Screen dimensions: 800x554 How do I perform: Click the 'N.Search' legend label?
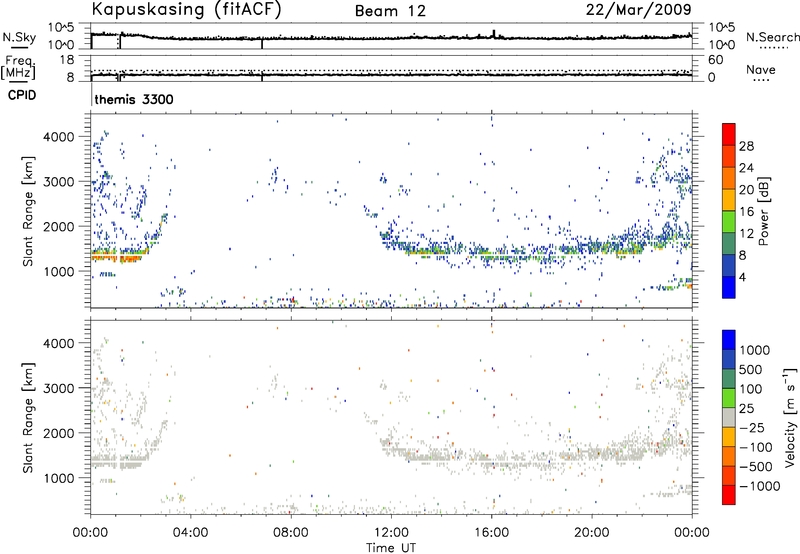pyautogui.click(x=773, y=37)
